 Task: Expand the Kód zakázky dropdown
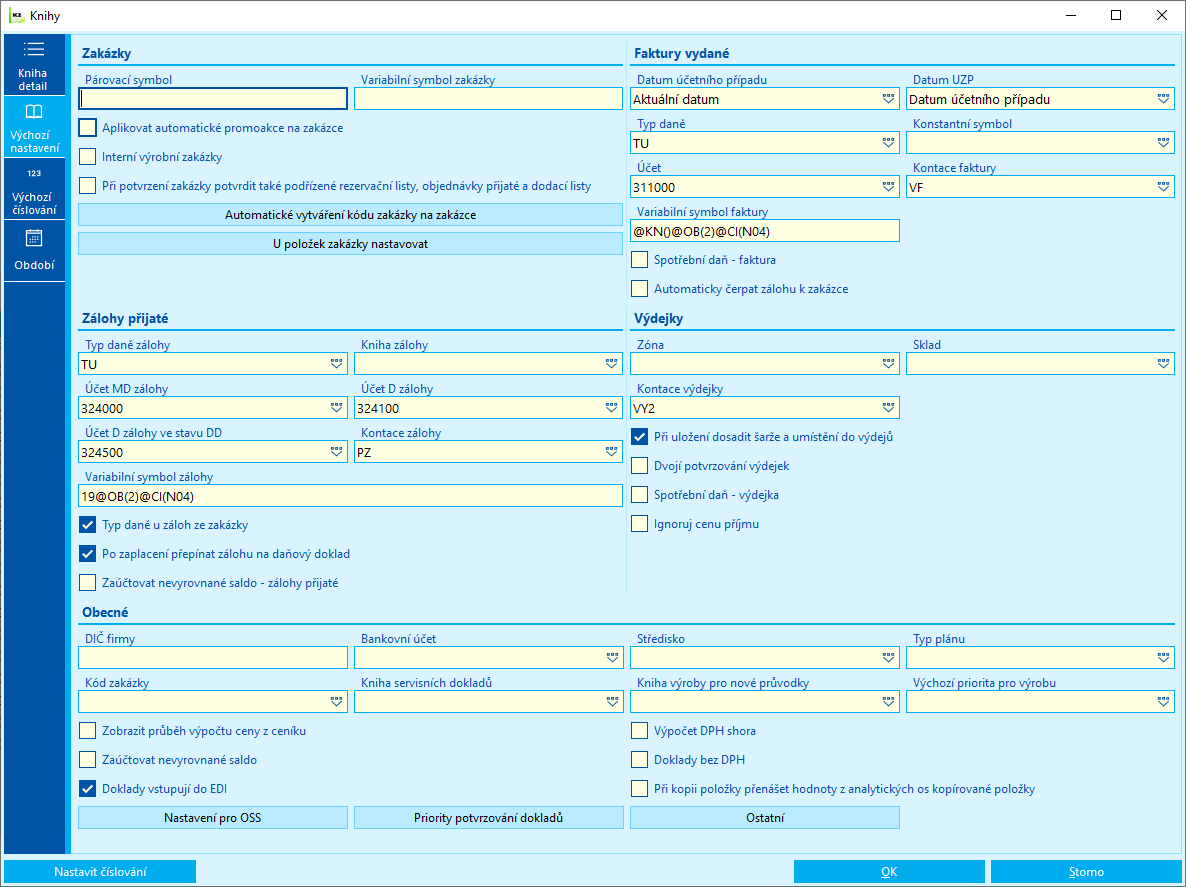click(337, 702)
